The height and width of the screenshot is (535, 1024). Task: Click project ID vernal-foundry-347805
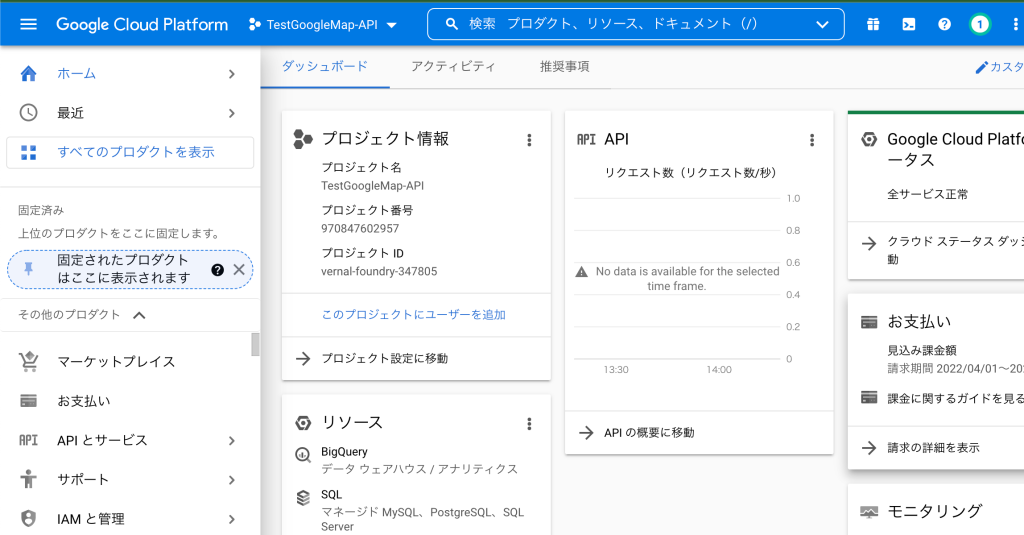pyautogui.click(x=379, y=272)
